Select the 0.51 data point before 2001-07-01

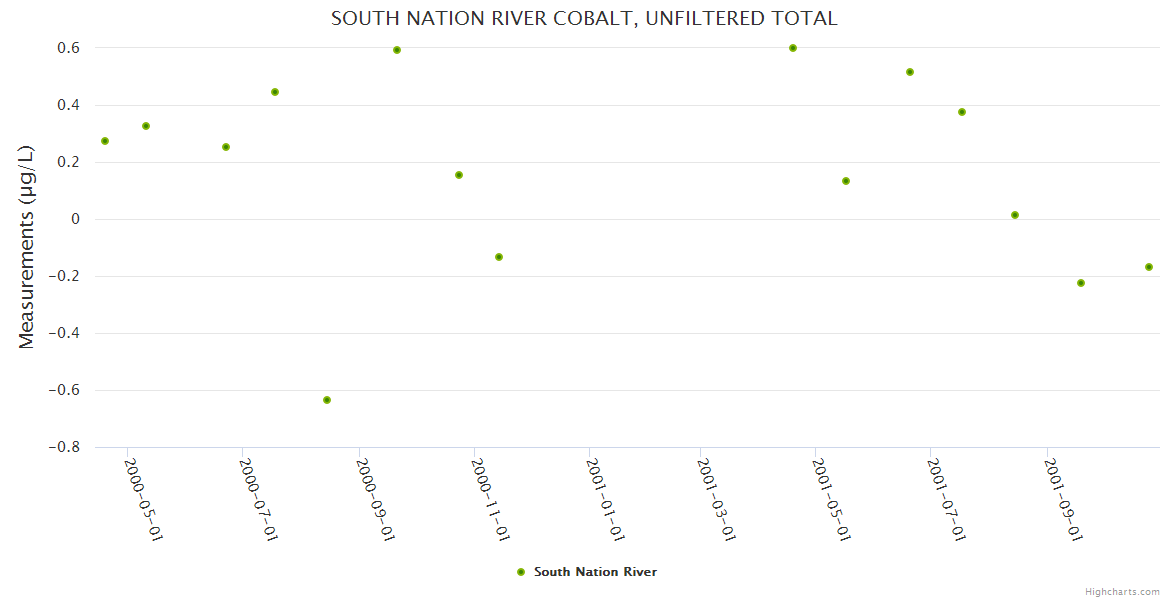[910, 72]
